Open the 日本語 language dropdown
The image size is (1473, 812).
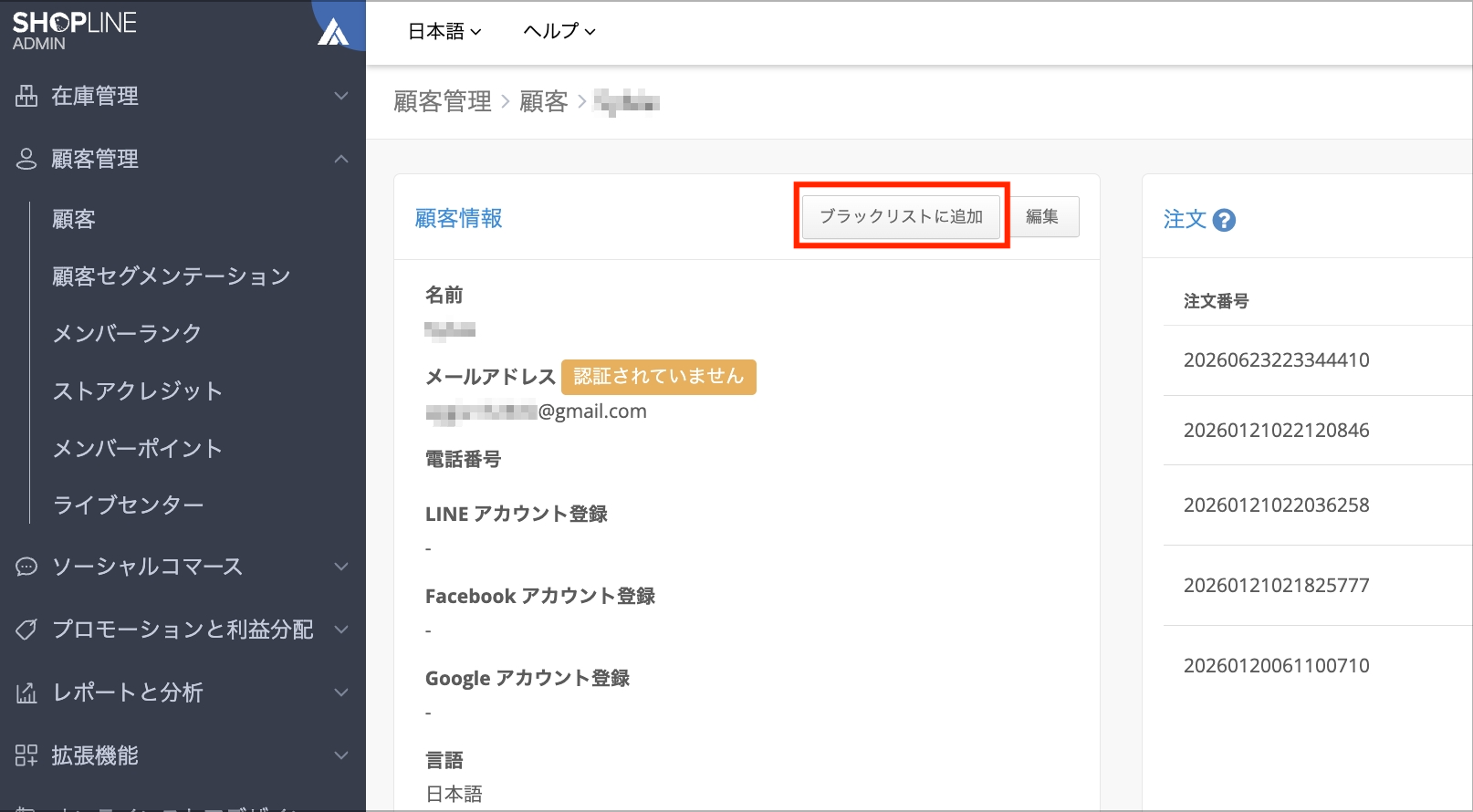click(x=444, y=32)
